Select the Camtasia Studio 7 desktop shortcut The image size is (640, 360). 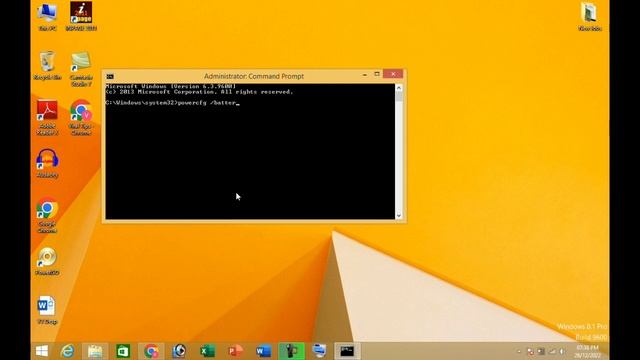[81, 69]
